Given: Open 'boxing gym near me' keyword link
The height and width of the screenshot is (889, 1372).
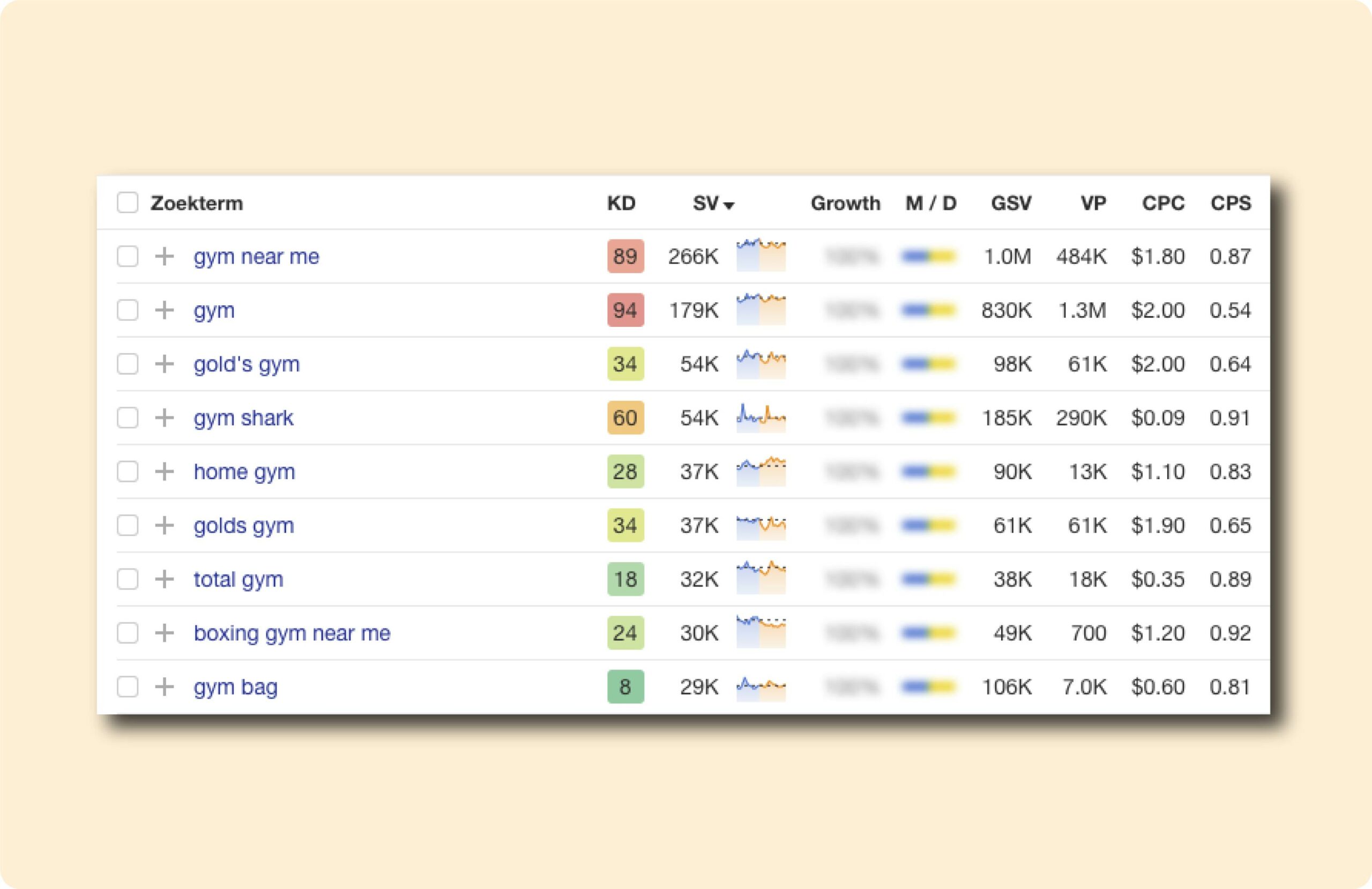Looking at the screenshot, I should pyautogui.click(x=292, y=633).
